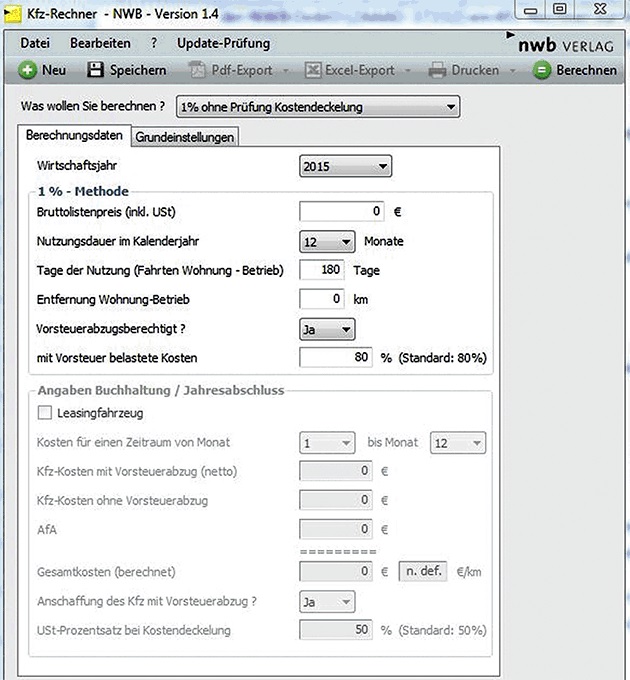Click the Entfernung Wohnung-Betrieb km field
The height and width of the screenshot is (680, 630).
pos(322,299)
